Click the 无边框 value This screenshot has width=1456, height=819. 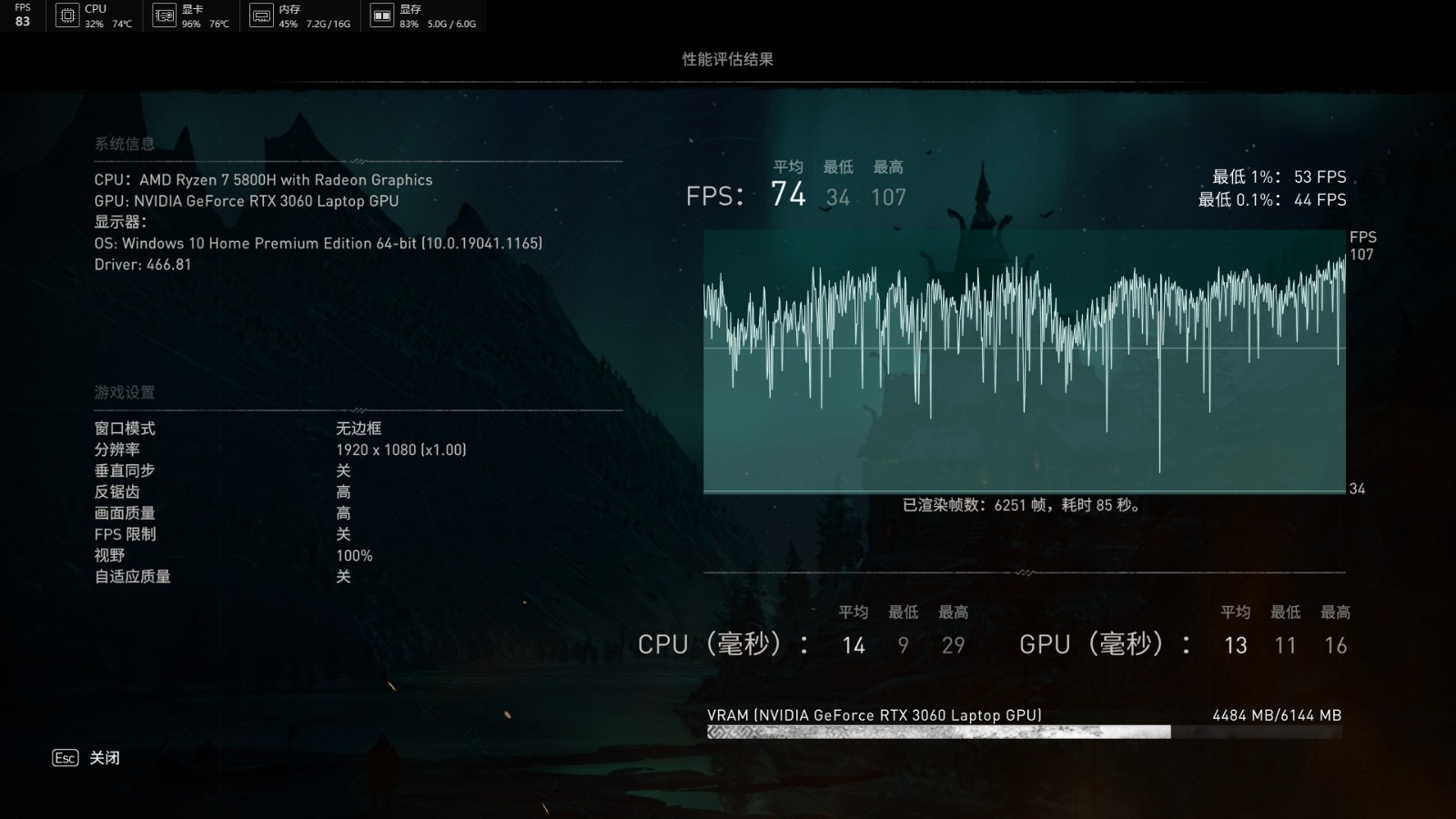click(x=359, y=429)
